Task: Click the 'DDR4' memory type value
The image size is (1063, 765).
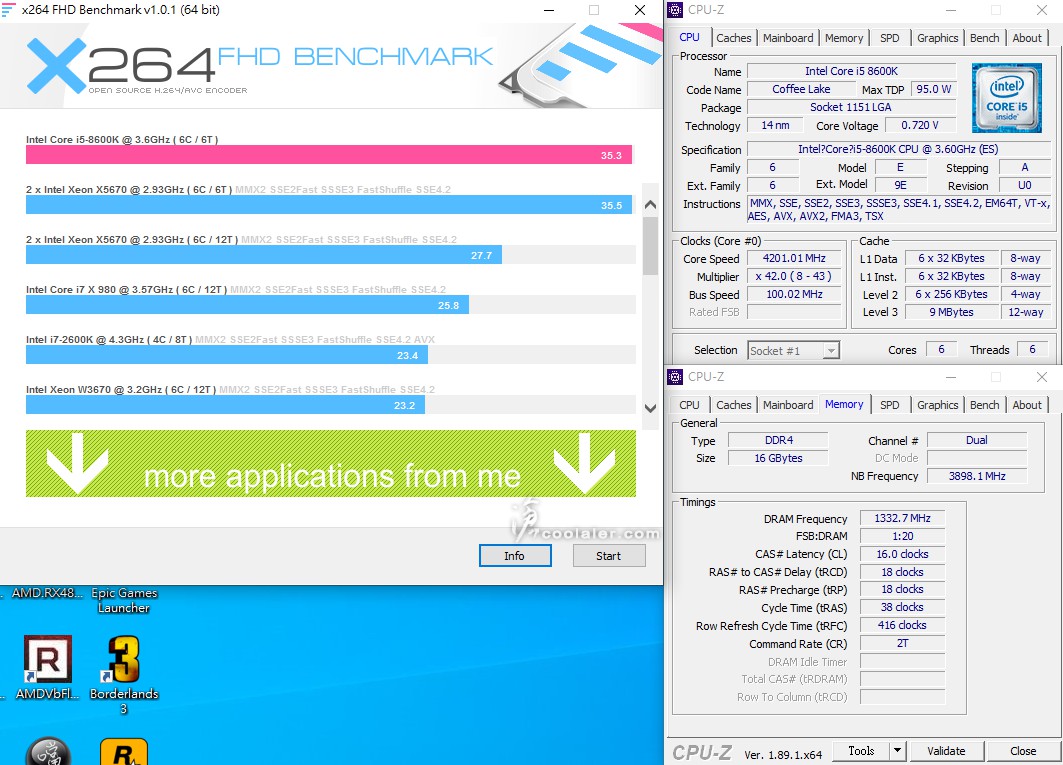Action: [778, 440]
